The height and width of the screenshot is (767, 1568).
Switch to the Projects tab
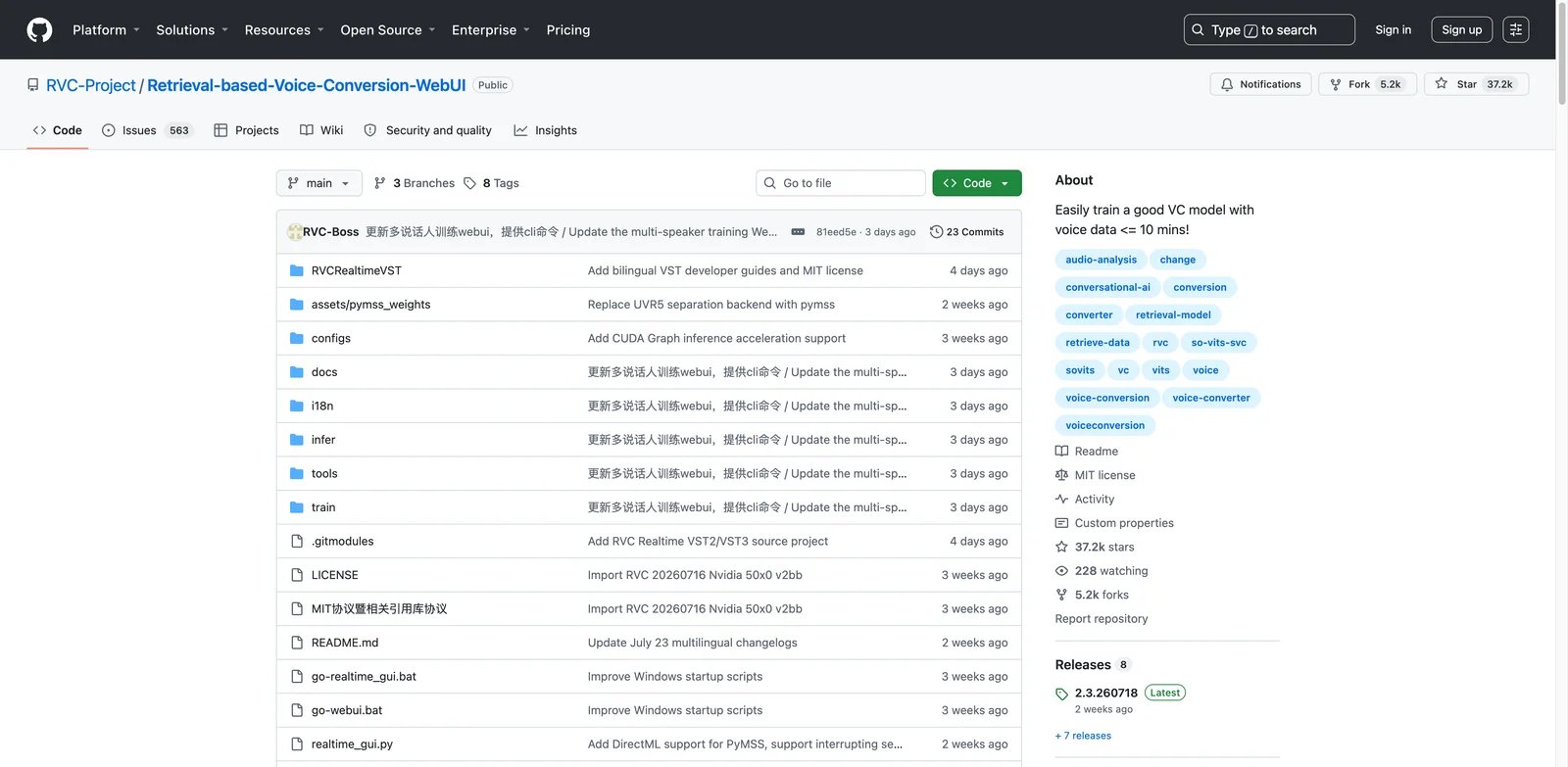[x=247, y=130]
